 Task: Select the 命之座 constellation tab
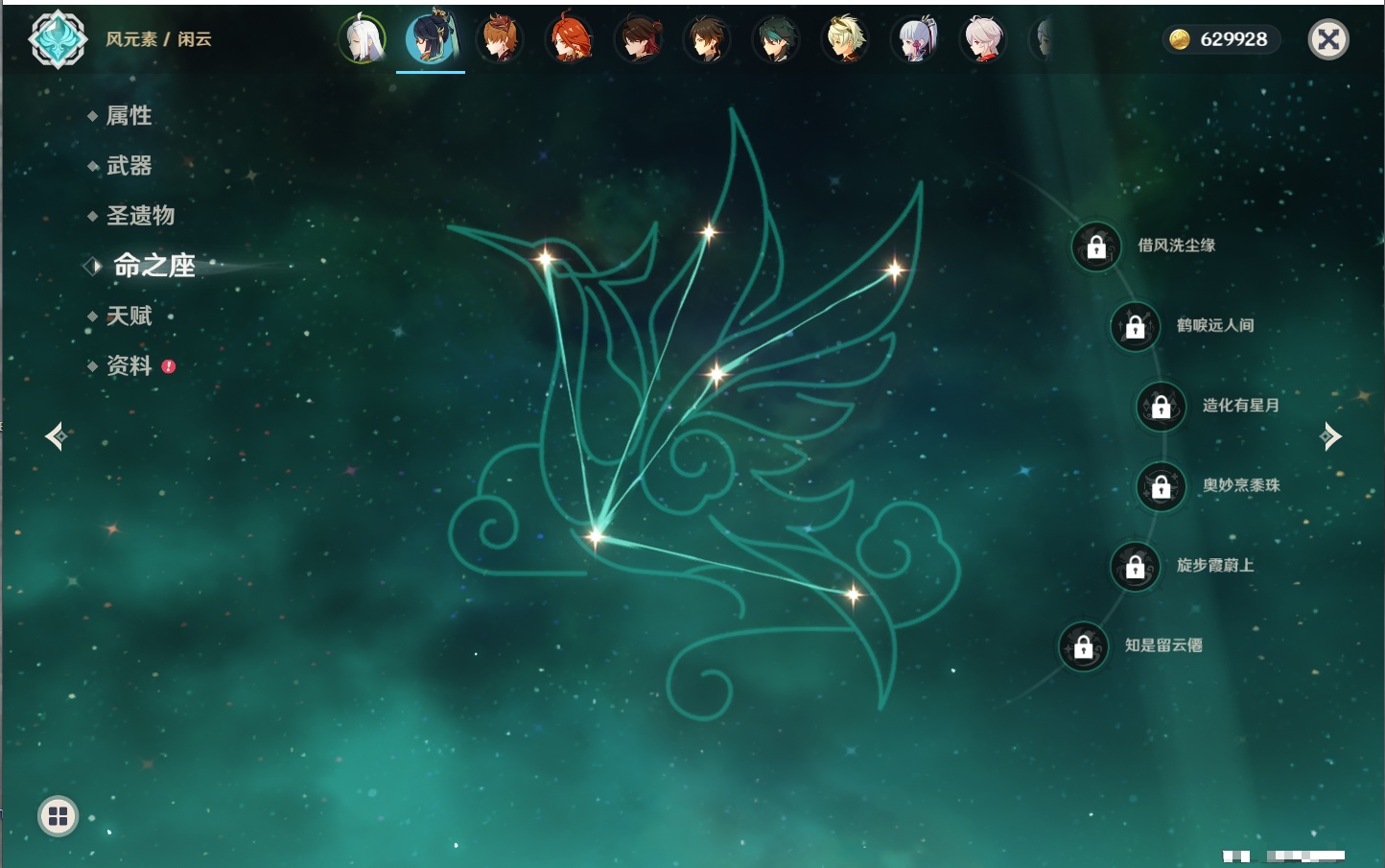pyautogui.click(x=153, y=266)
